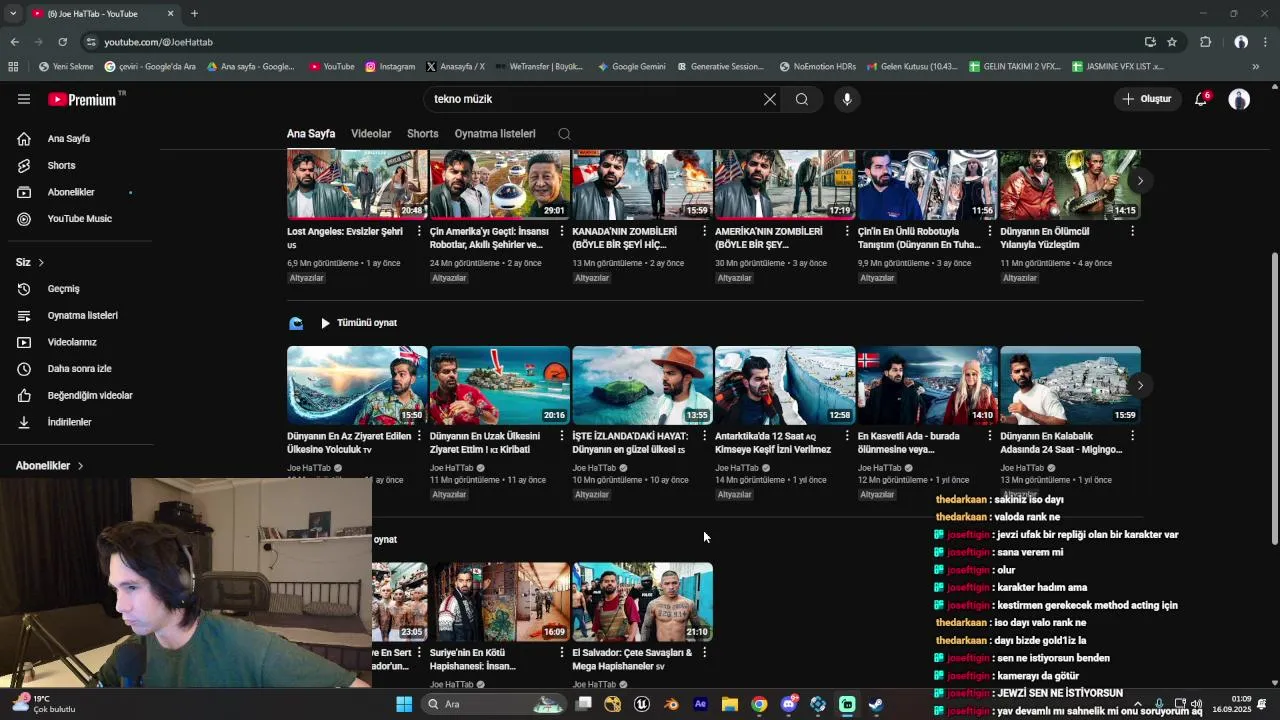Open Chrome apps grid in bookmarks bar
The width and height of the screenshot is (1280, 720).
click(x=13, y=67)
